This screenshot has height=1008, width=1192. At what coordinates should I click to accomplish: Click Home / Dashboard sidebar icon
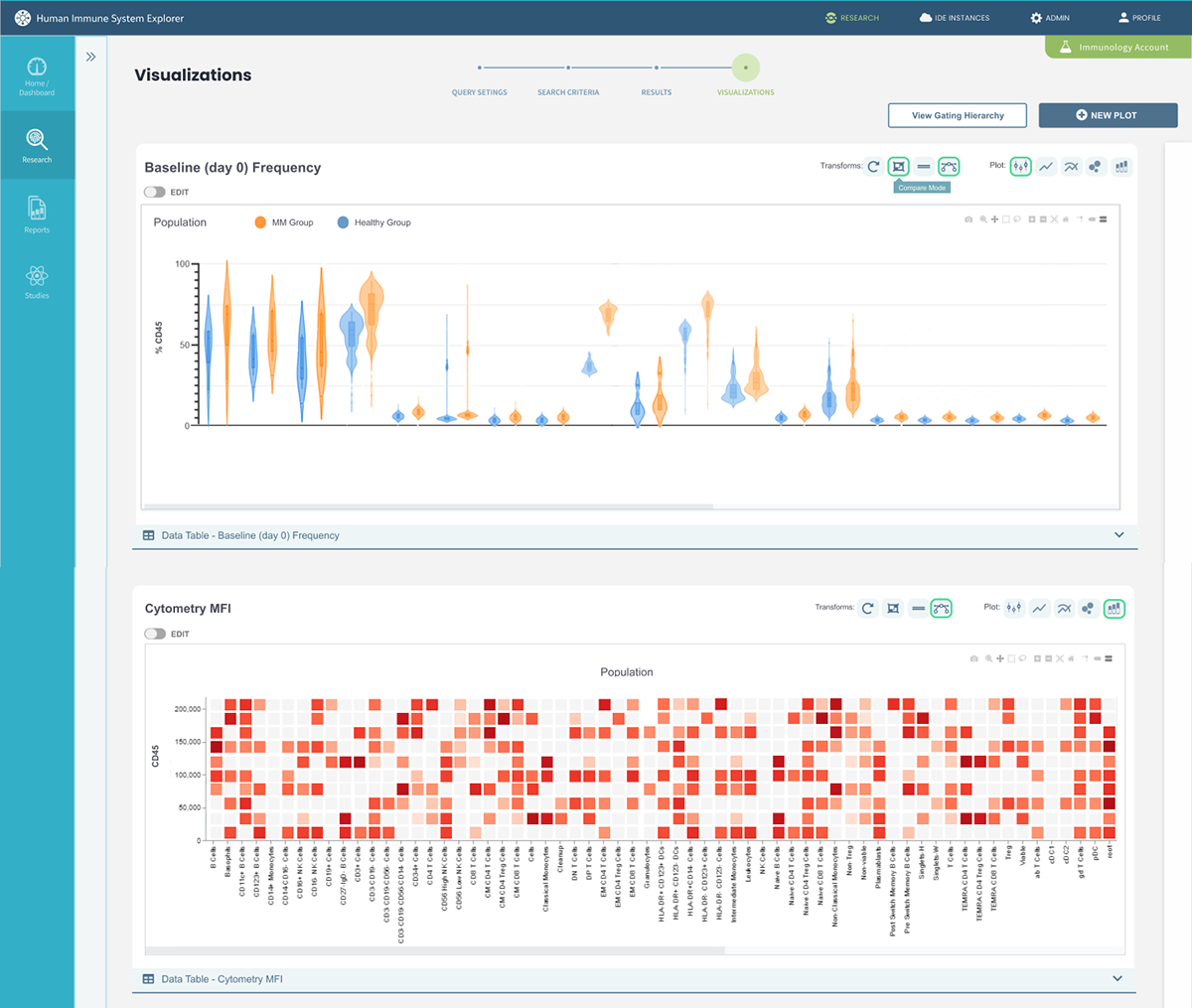(x=37, y=74)
